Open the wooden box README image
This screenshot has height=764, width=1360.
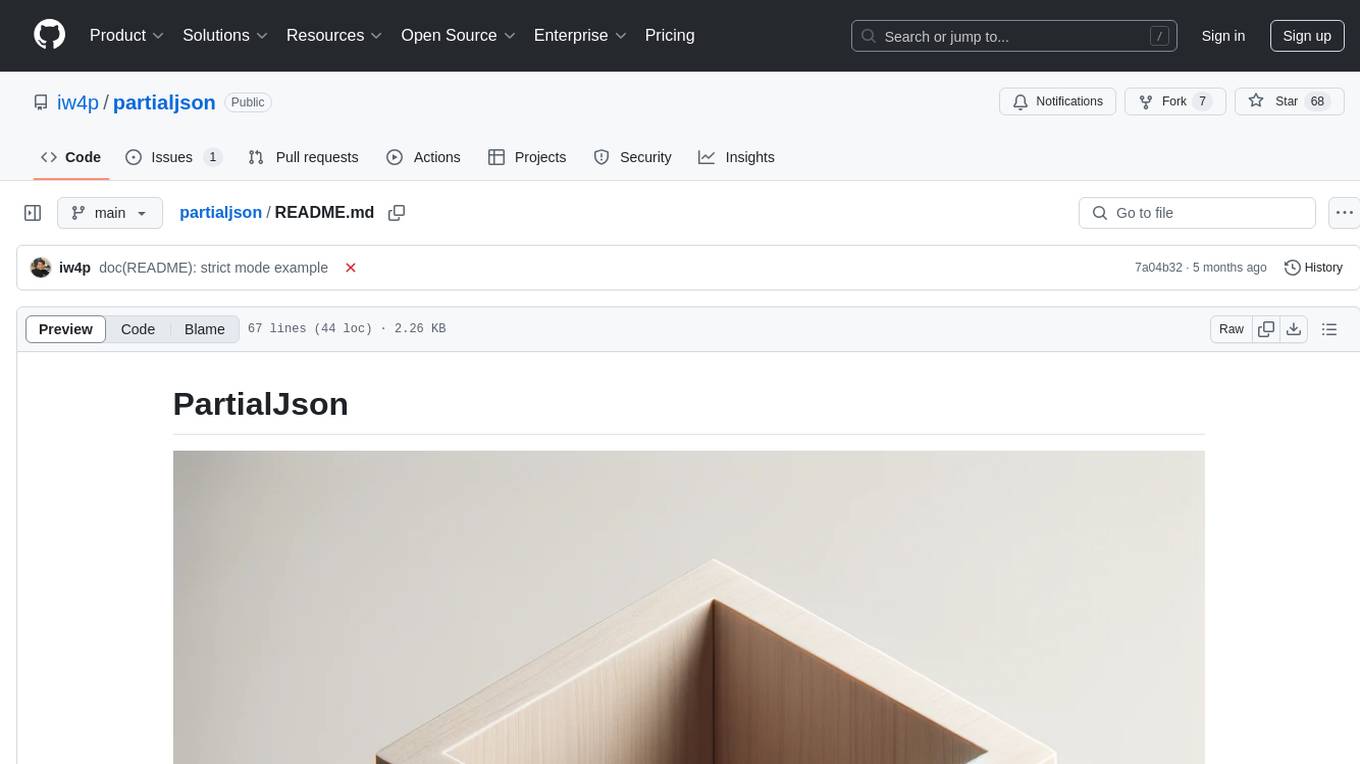[689, 607]
